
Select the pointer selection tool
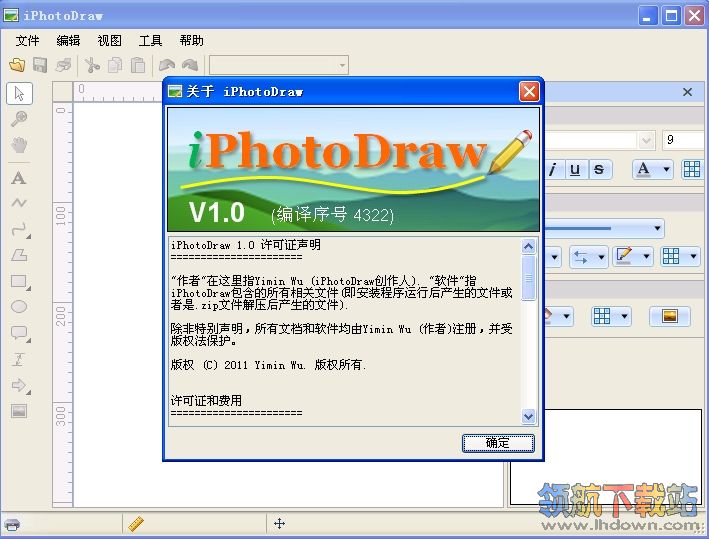pyautogui.click(x=19, y=94)
